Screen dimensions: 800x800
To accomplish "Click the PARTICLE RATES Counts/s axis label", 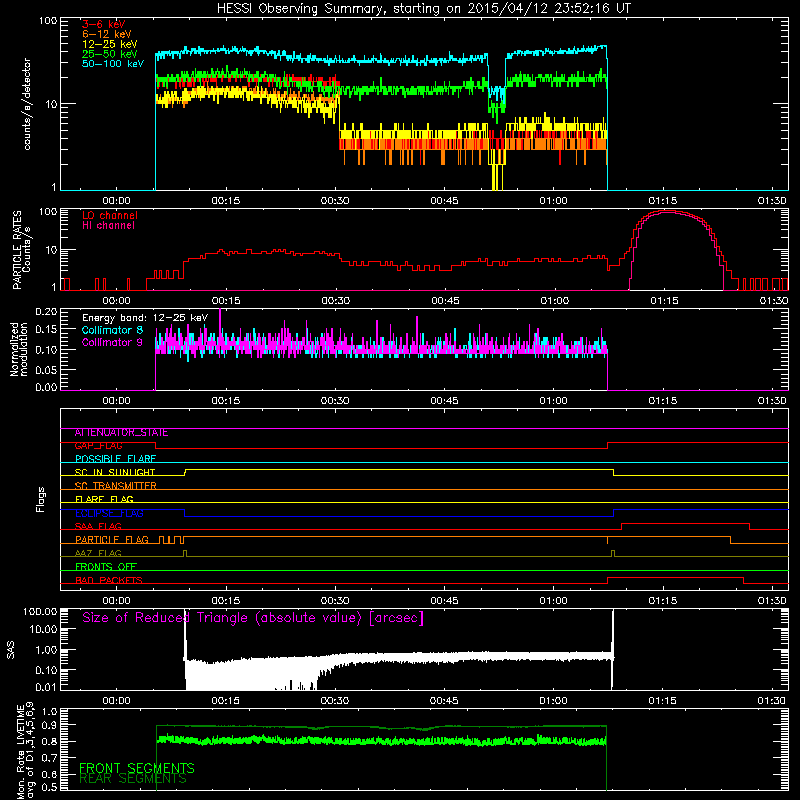I will 21,249.
